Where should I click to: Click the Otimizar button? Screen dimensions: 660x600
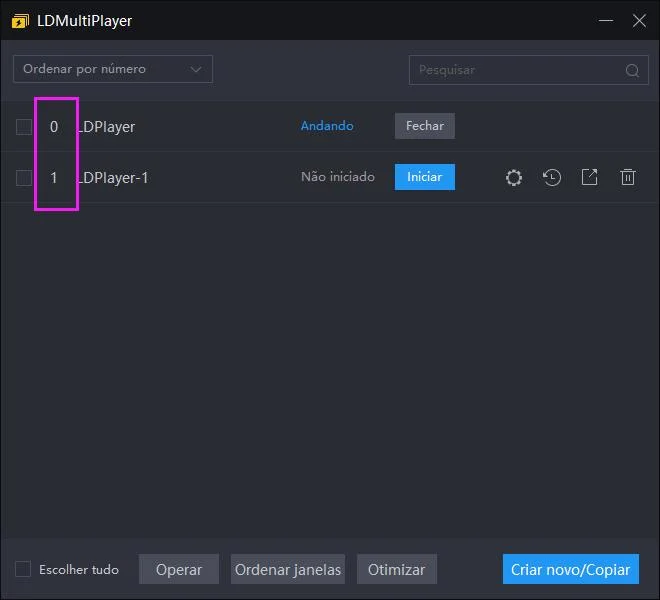[x=397, y=569]
